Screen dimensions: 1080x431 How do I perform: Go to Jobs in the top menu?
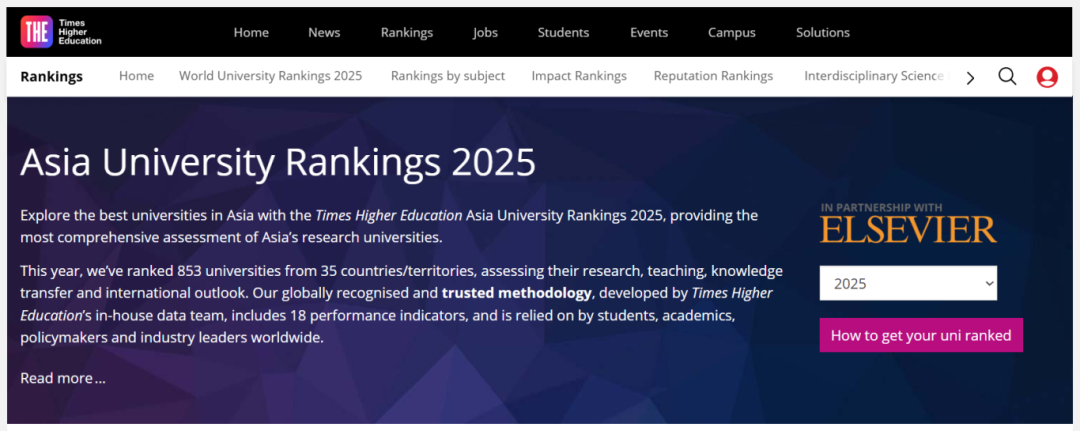(485, 32)
